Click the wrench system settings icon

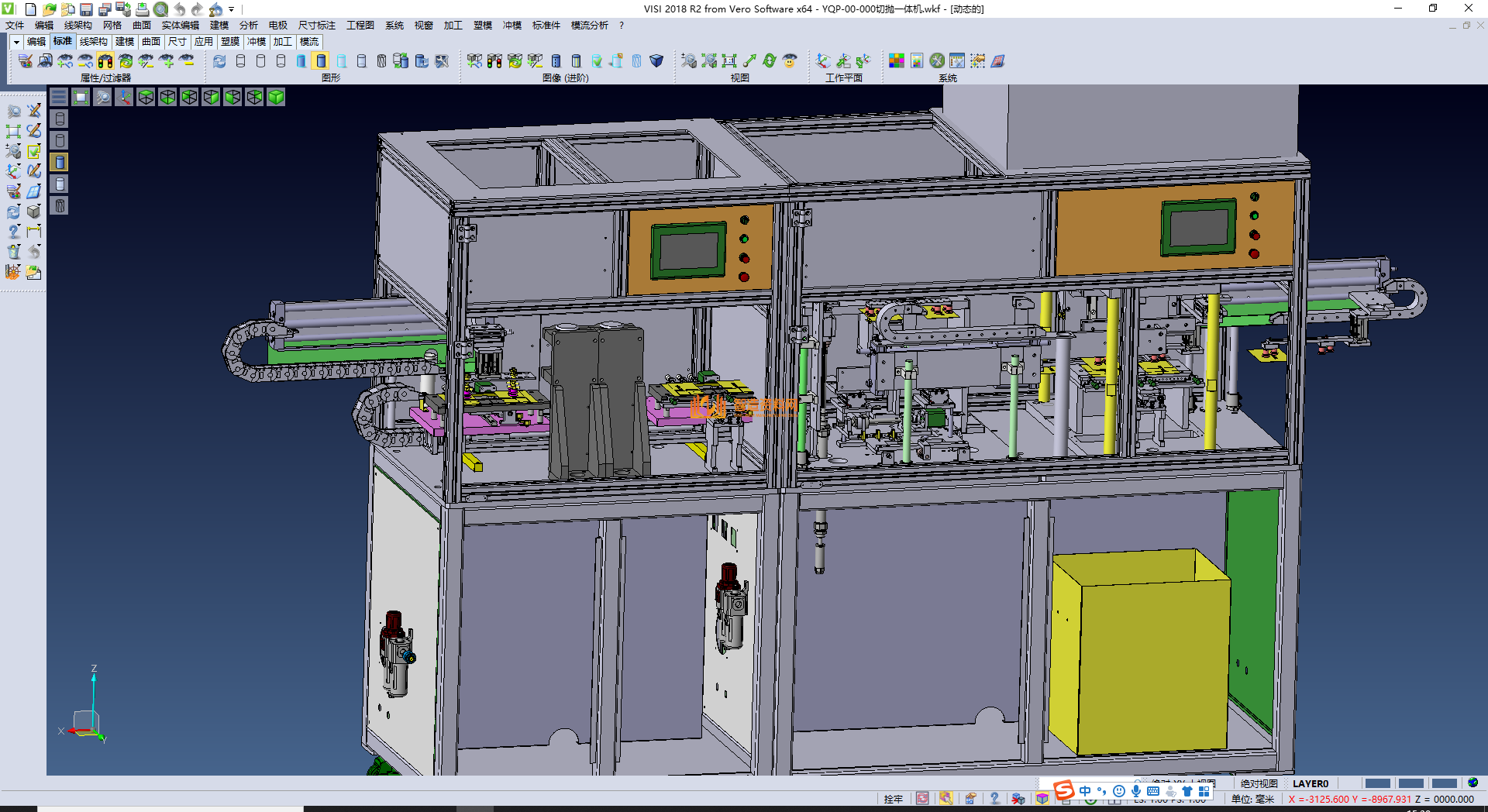(937, 60)
